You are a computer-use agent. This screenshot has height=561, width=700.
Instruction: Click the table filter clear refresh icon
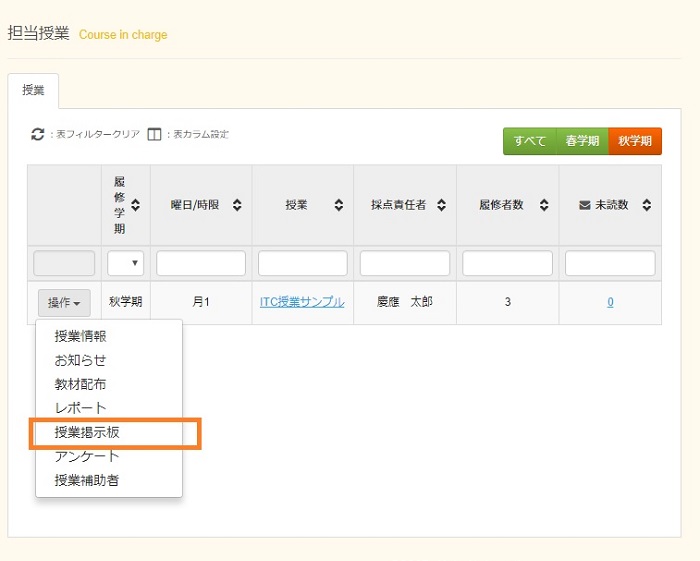(38, 134)
